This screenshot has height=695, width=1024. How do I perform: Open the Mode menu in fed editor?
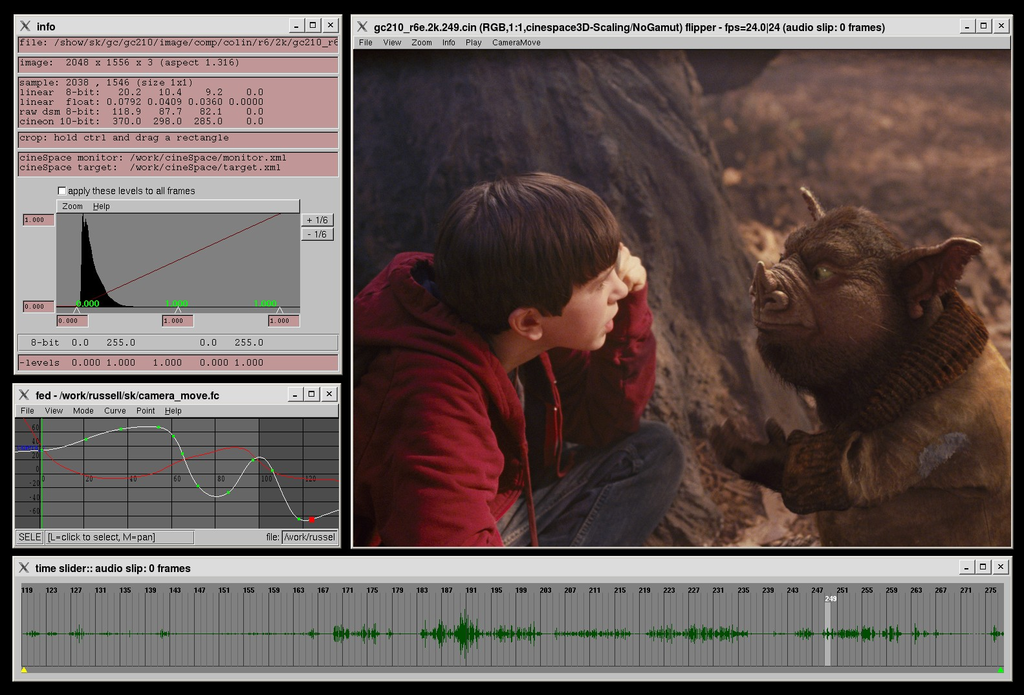pyautogui.click(x=83, y=411)
